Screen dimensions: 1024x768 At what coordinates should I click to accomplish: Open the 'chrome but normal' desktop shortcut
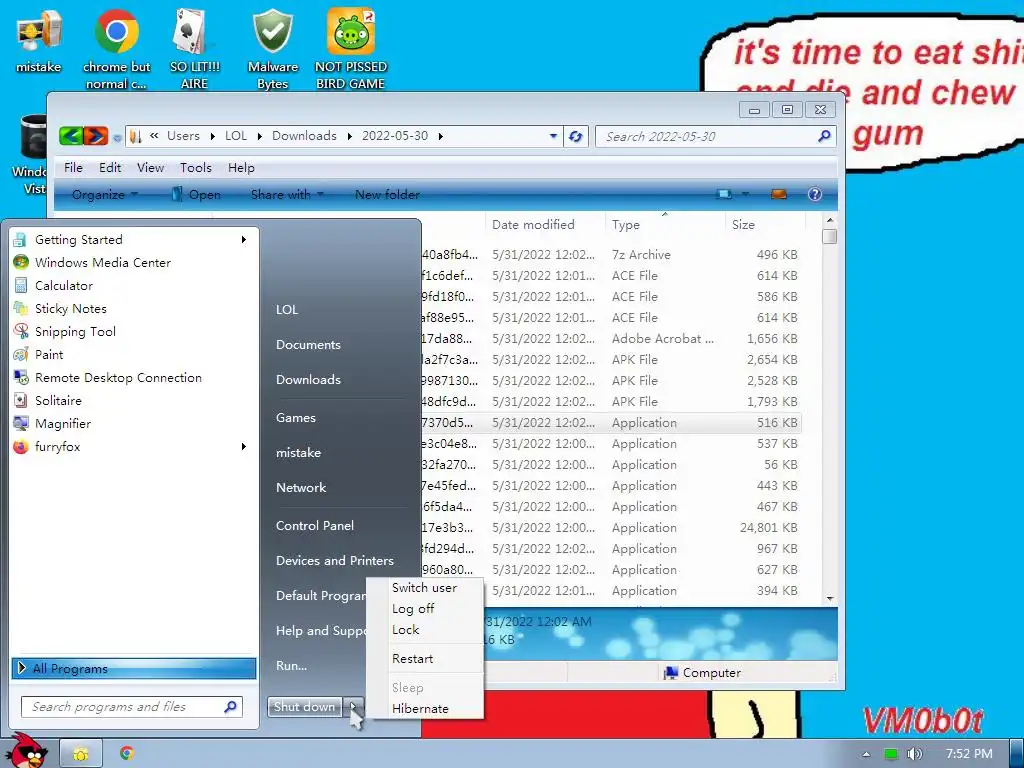coord(116,48)
